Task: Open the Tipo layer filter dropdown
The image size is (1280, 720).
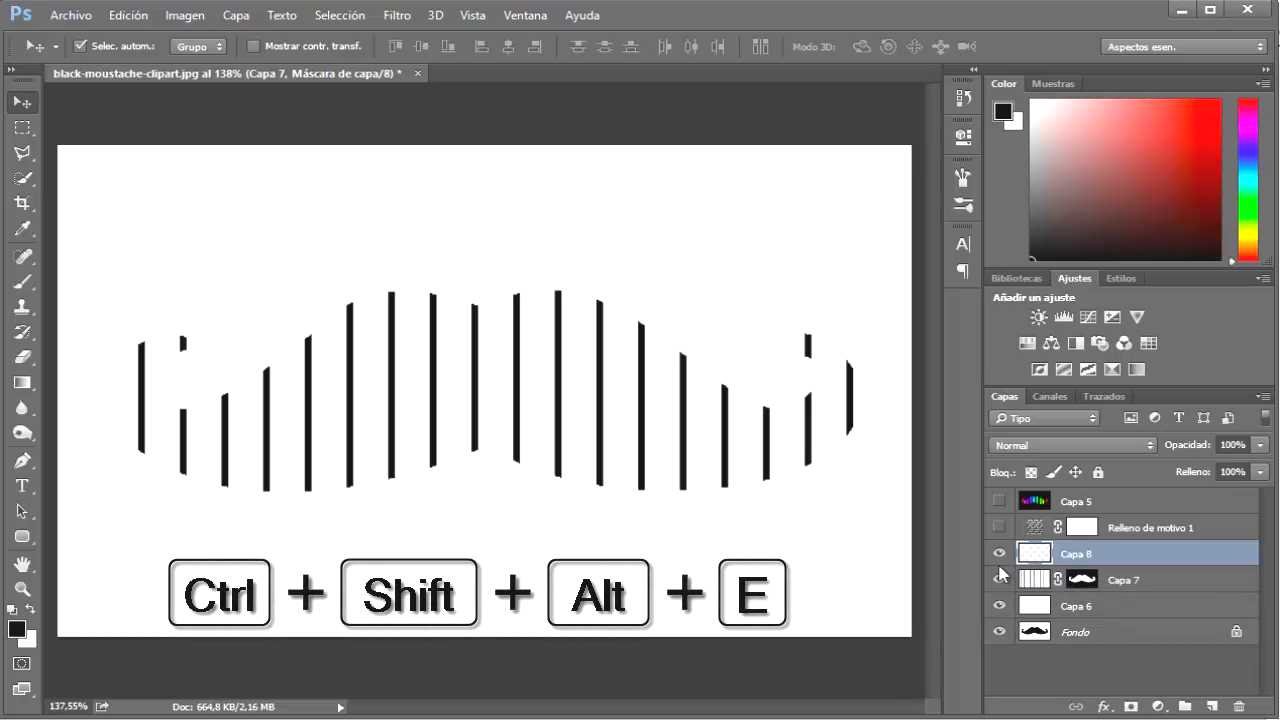Action: (x=1044, y=418)
